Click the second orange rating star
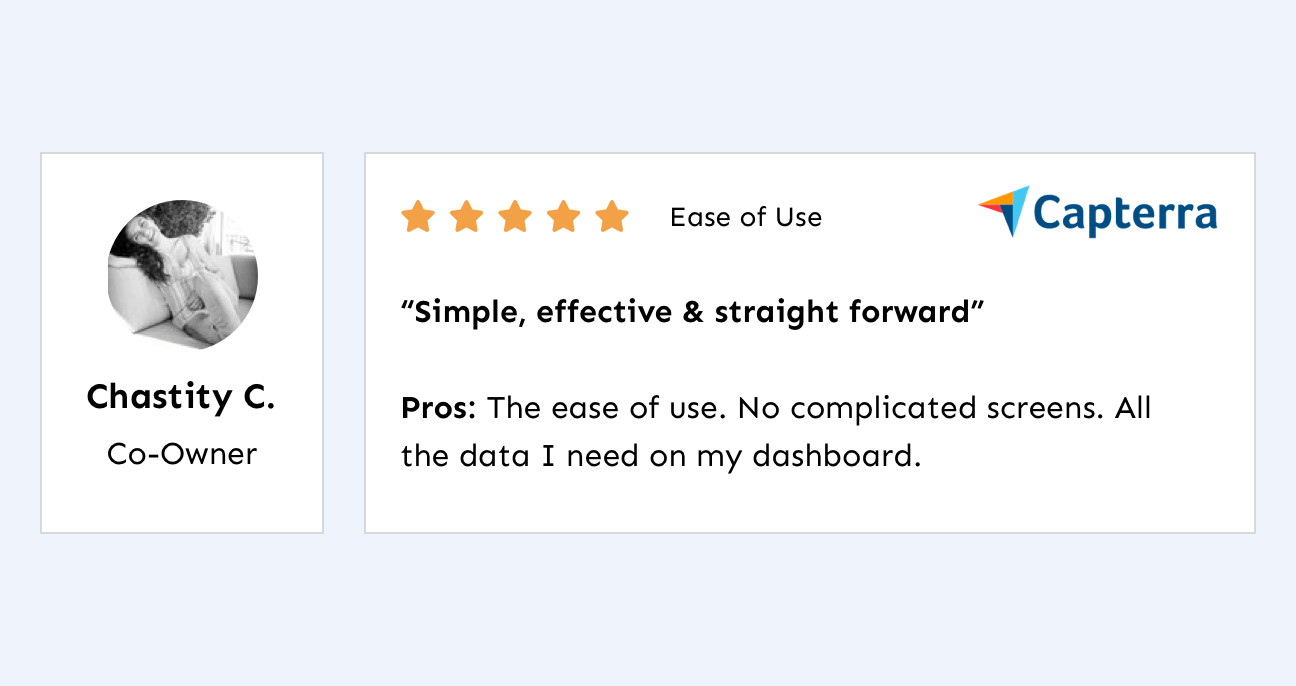 (x=466, y=216)
